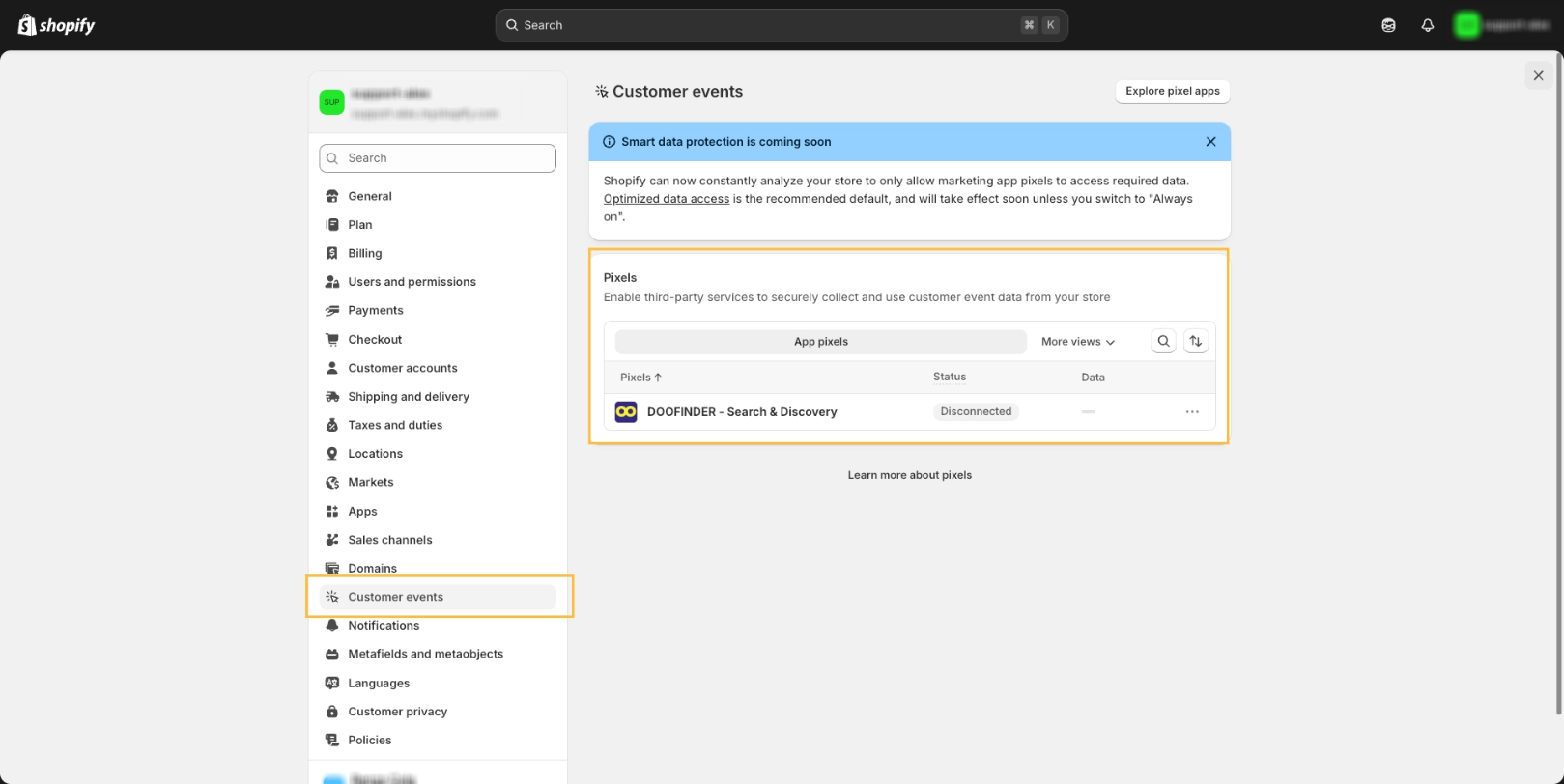Click Explore pixel apps button

[1173, 91]
